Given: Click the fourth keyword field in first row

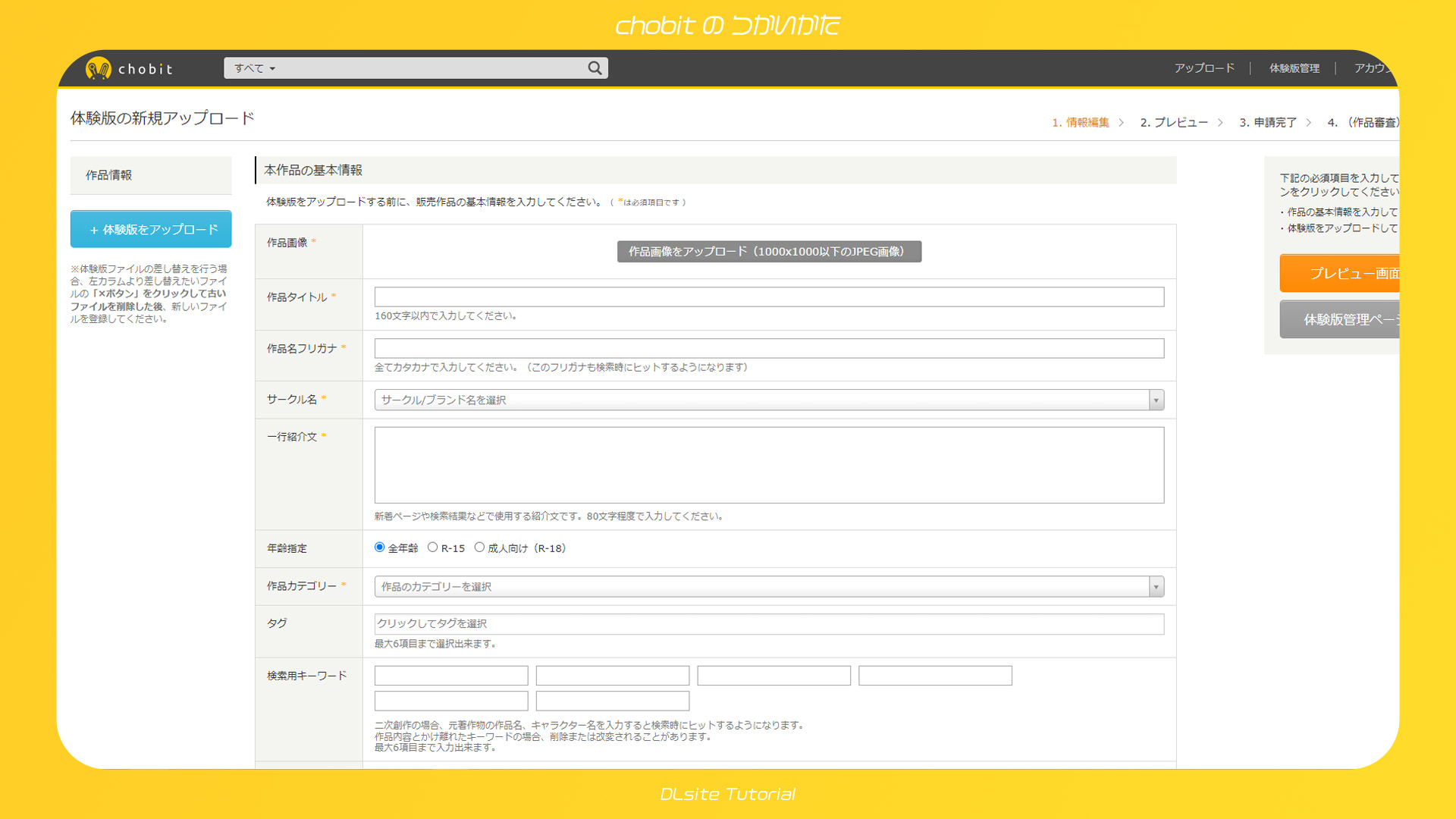Looking at the screenshot, I should tap(935, 676).
